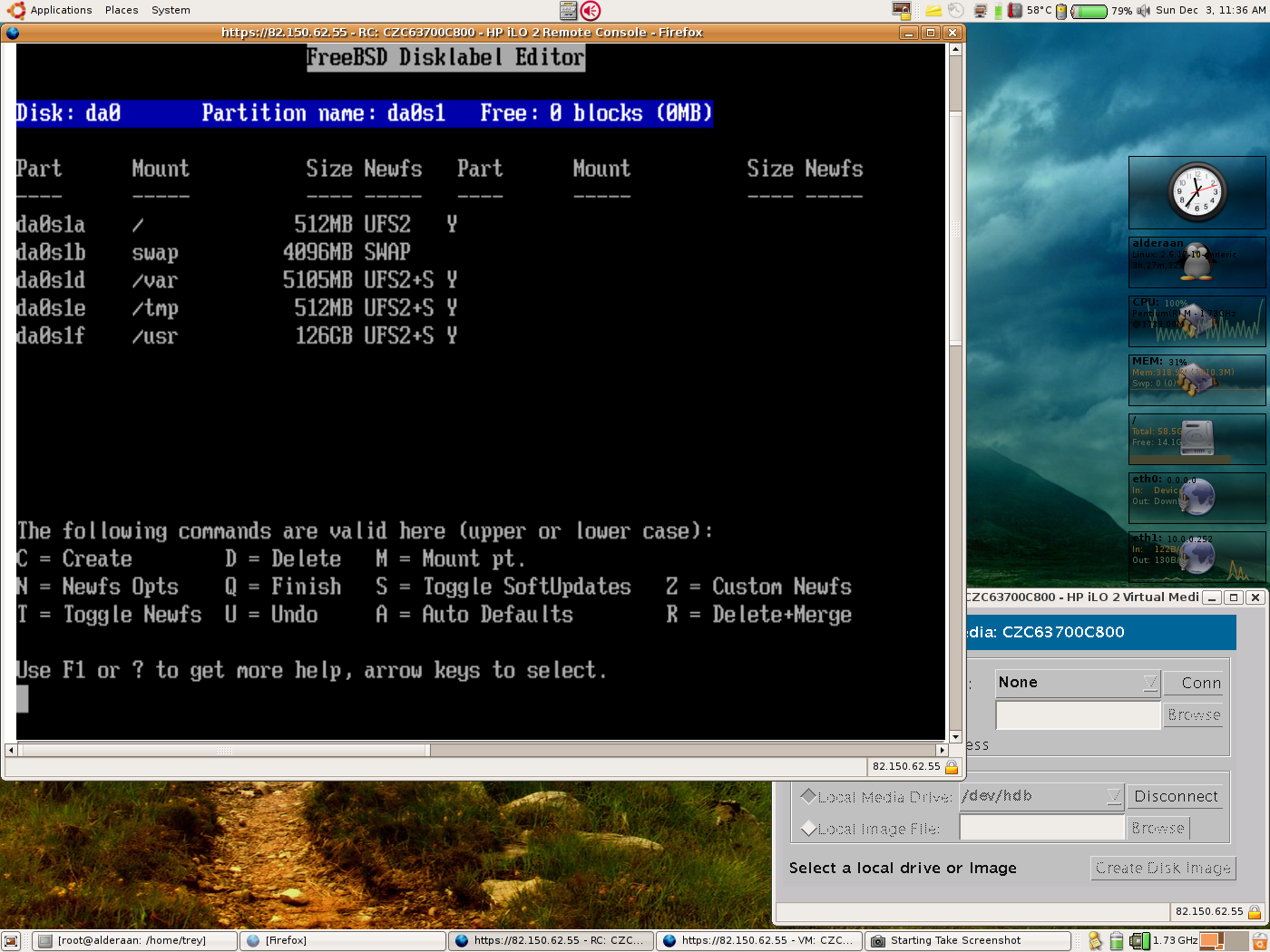This screenshot has height=952, width=1270.
Task: Open the /dev/hdb drive dropdown
Action: [x=1041, y=796]
